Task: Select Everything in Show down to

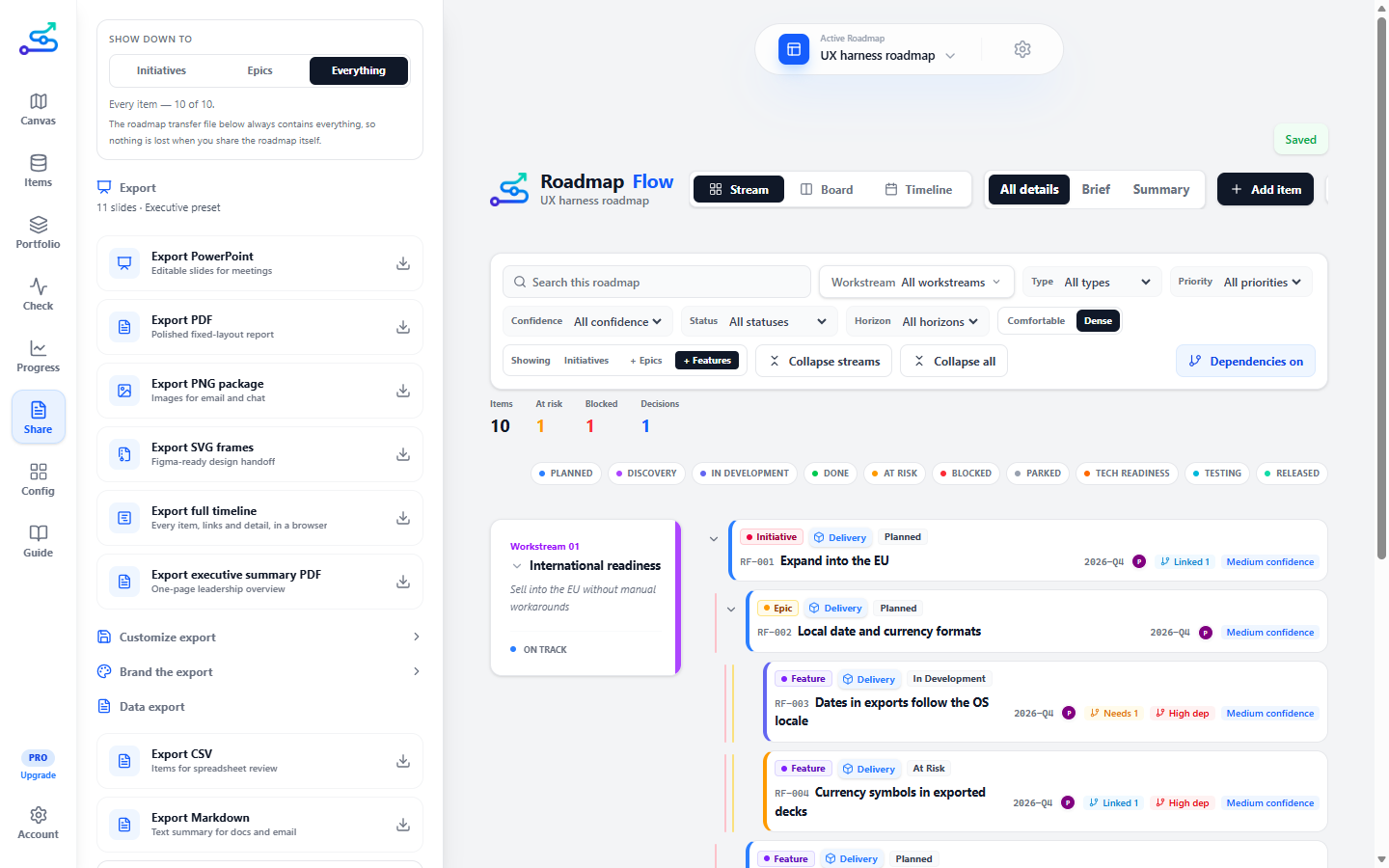Action: click(359, 70)
